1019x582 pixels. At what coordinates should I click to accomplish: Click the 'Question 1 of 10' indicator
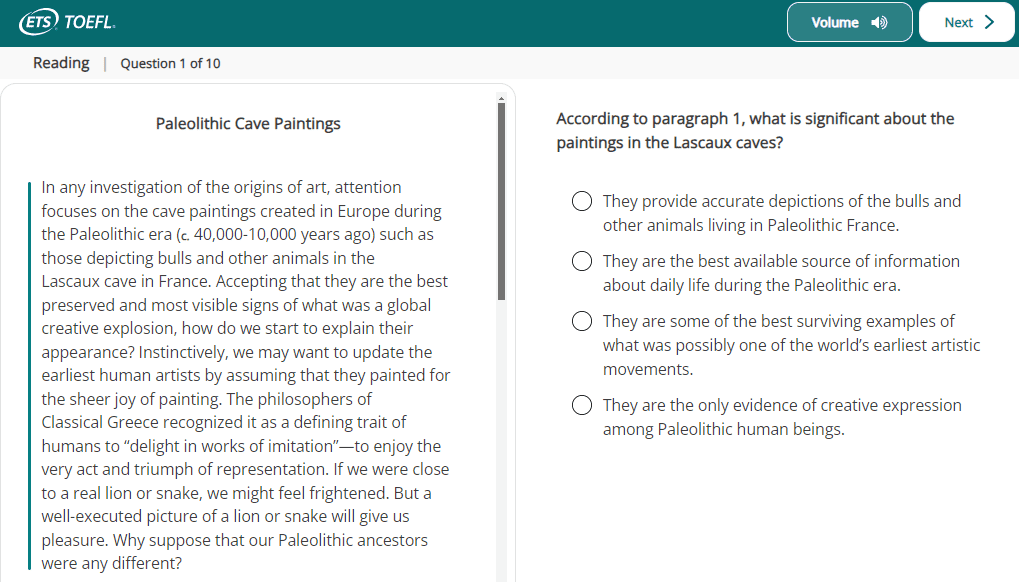(170, 64)
